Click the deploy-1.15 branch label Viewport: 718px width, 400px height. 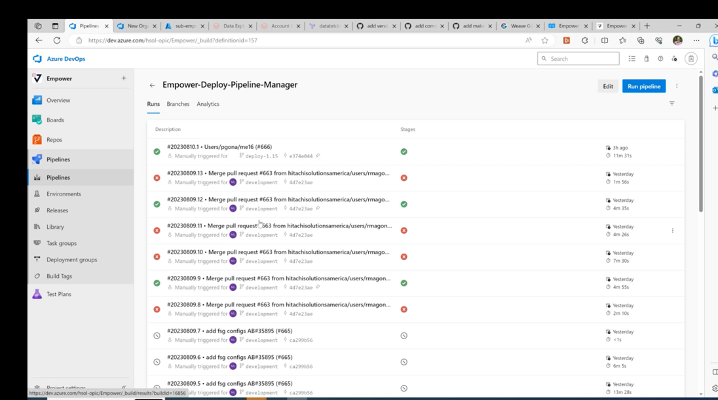pos(261,156)
